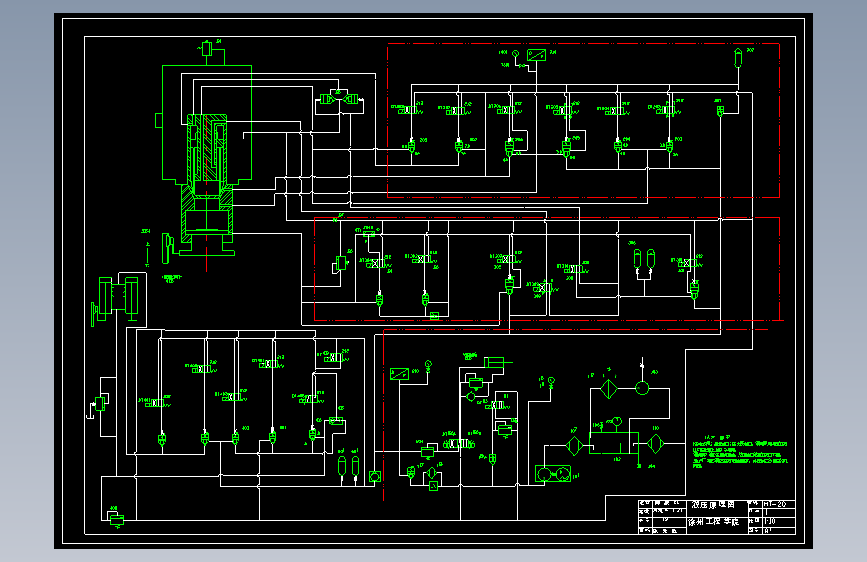
Task: Select the limit switch symbol above the press
Action: [207, 48]
